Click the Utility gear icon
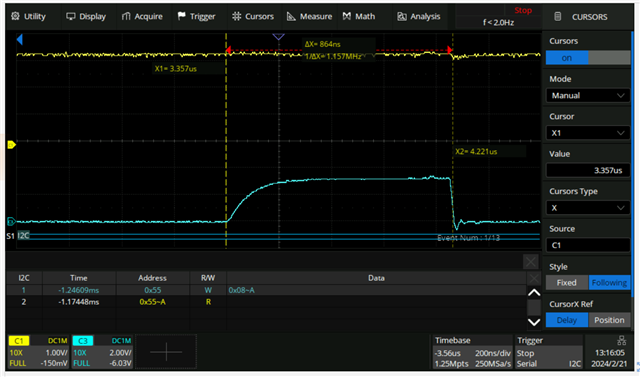This screenshot has width=640, height=377. (15, 16)
